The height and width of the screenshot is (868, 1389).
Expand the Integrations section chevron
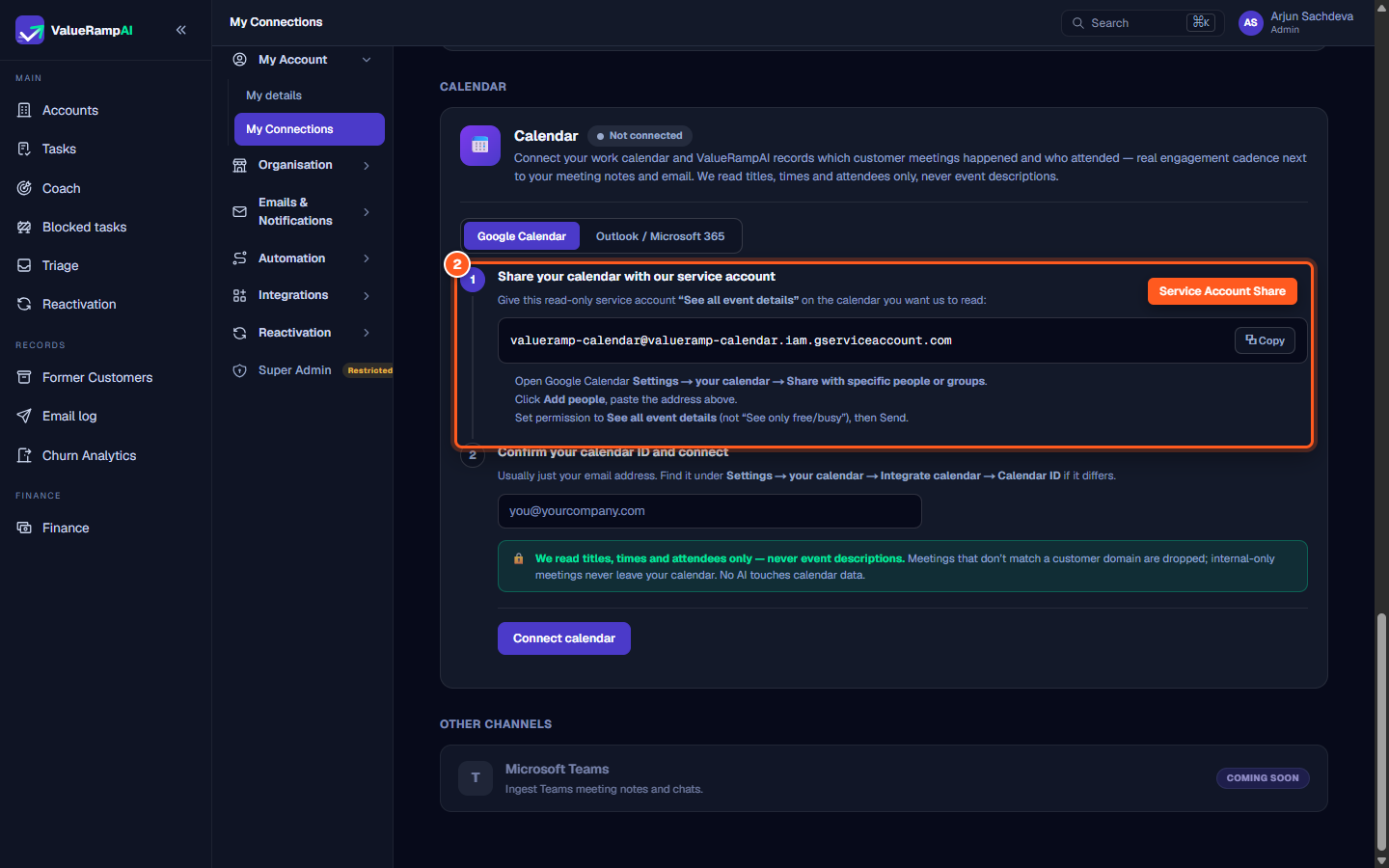367,296
